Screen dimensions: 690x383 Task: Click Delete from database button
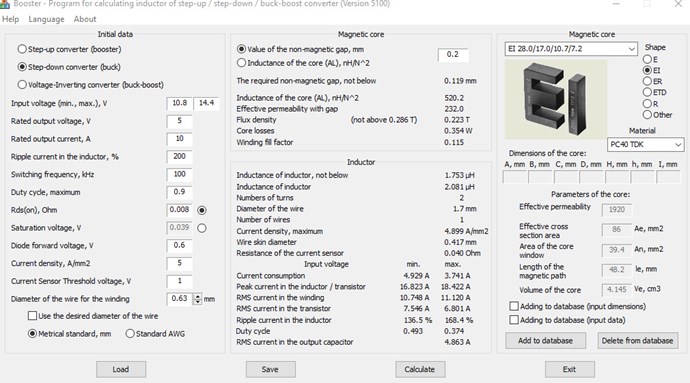(x=638, y=340)
